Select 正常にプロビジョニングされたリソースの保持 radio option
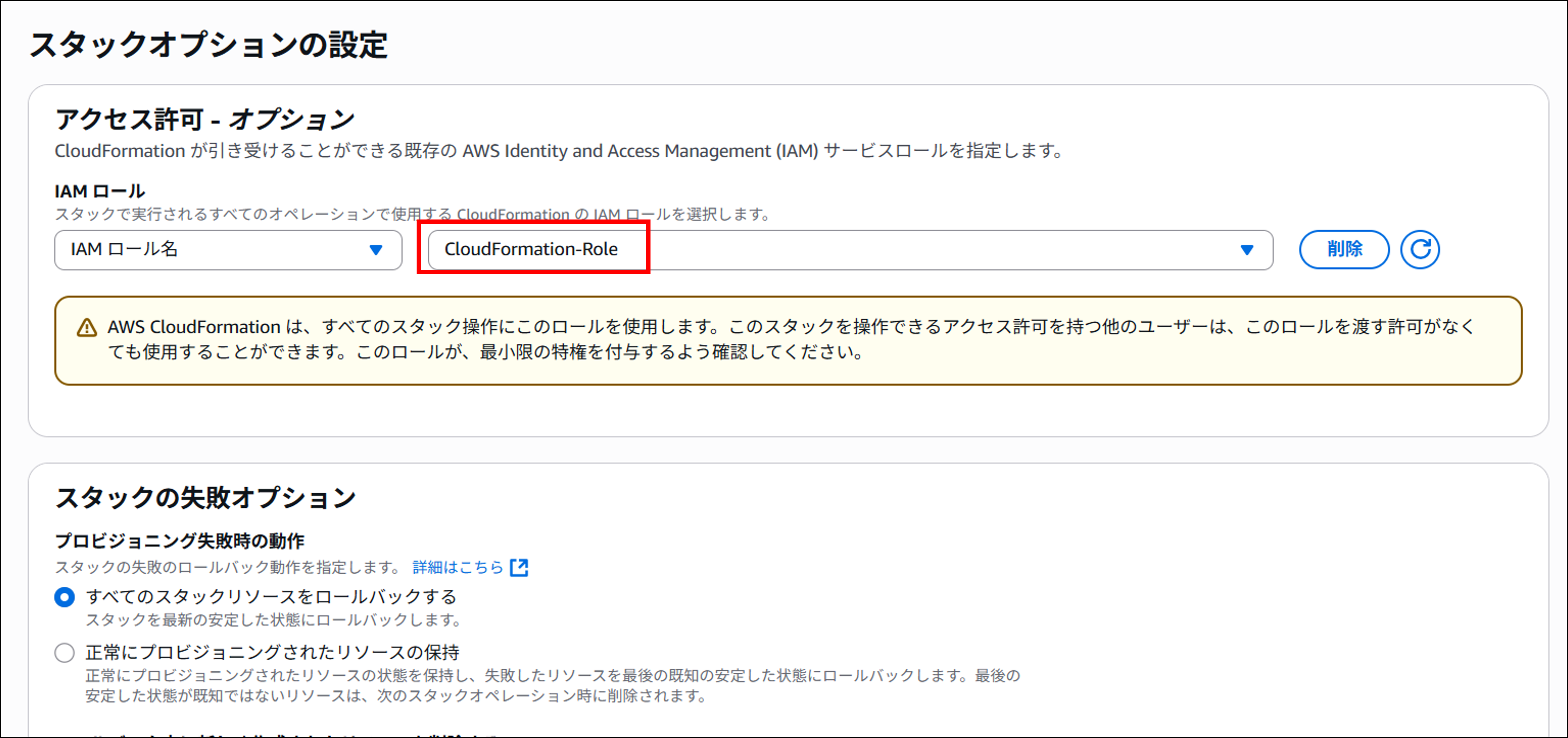The width and height of the screenshot is (1568, 738). 65,653
